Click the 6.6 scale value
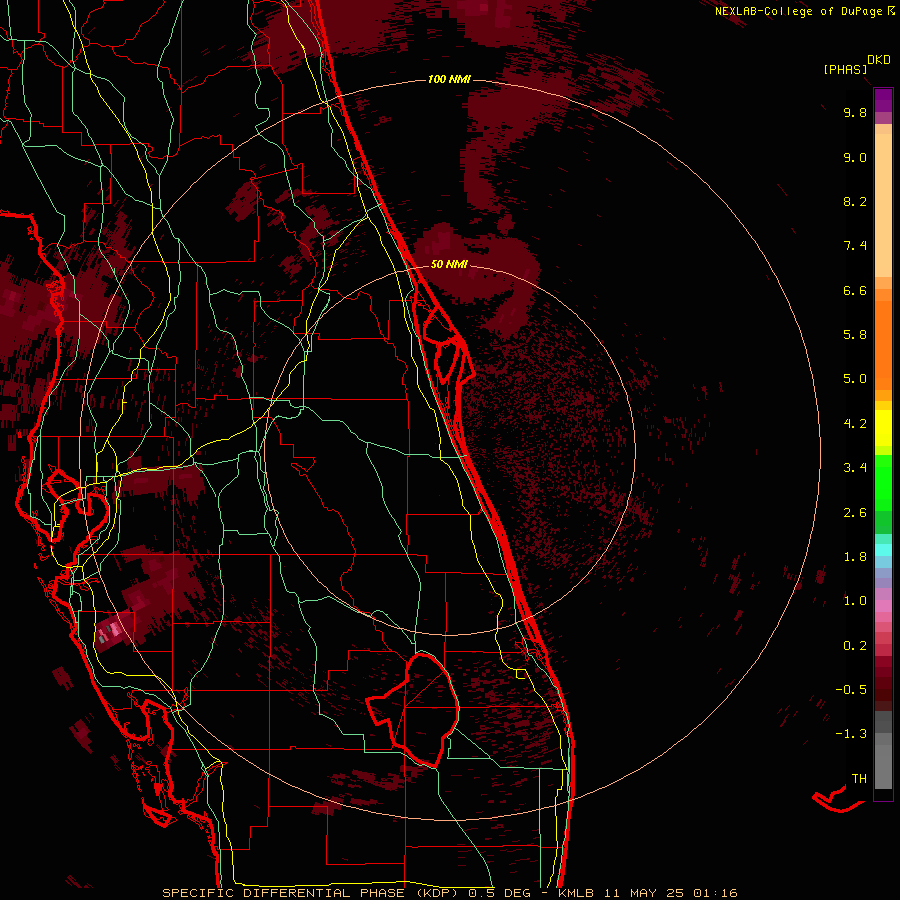 tap(855, 290)
